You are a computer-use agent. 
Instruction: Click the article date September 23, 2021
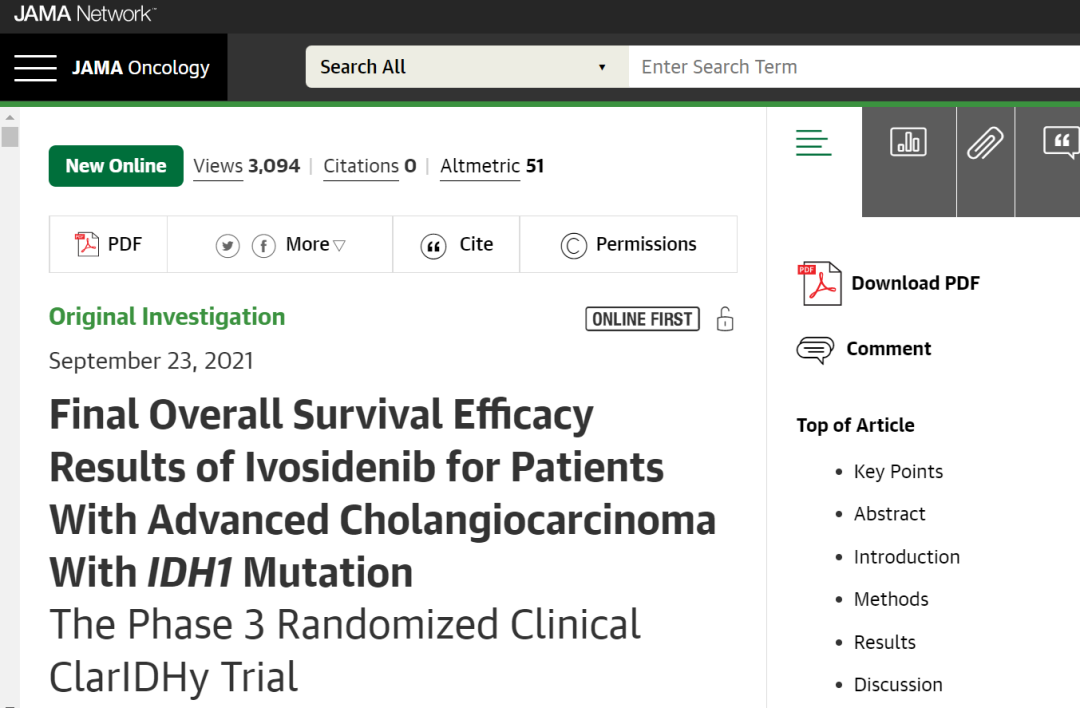151,361
